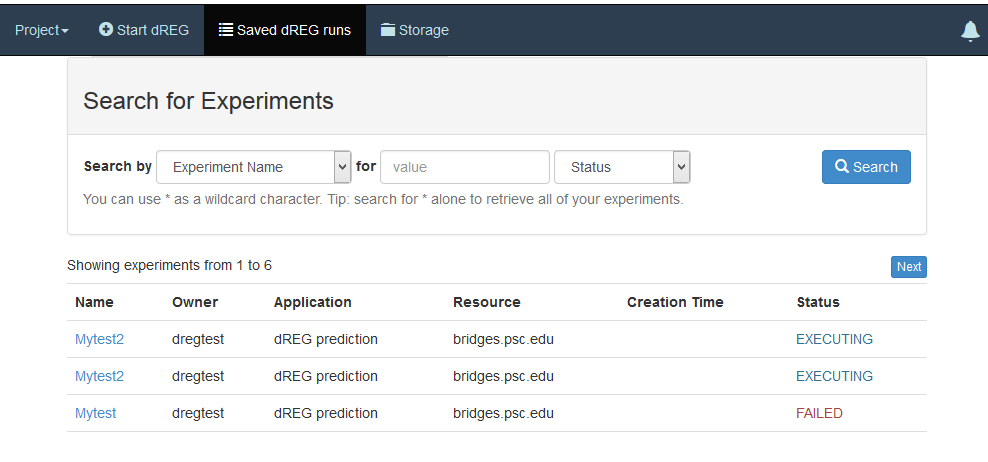Expand the Experiment Name search-by dropdown
The image size is (988, 462).
coord(254,167)
